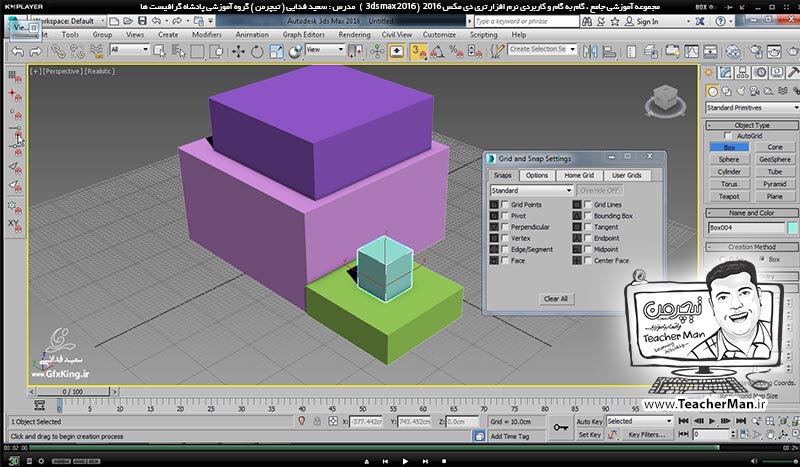This screenshot has height=467, width=800.
Task: Select the Shapes category icon
Action: [x=726, y=91]
